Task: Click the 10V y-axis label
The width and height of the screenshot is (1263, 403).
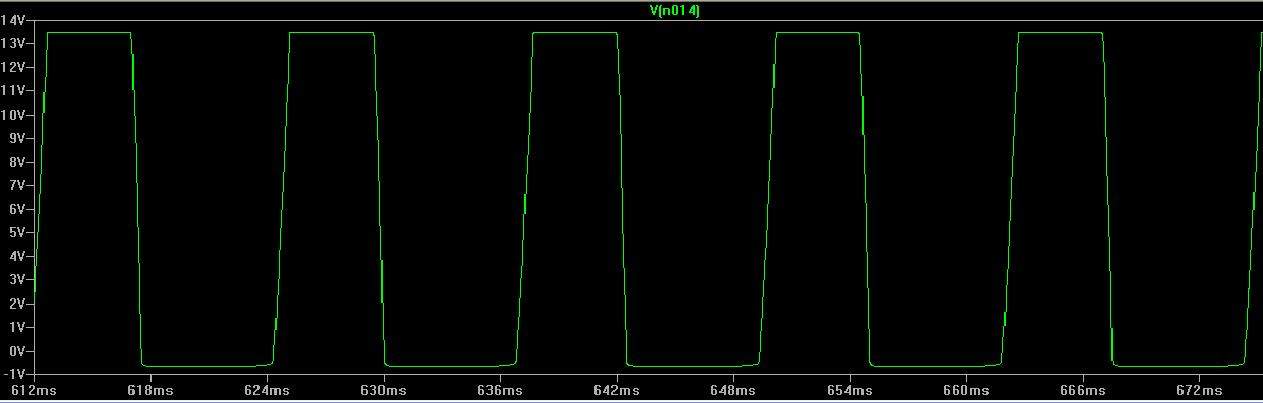Action: pos(13,115)
